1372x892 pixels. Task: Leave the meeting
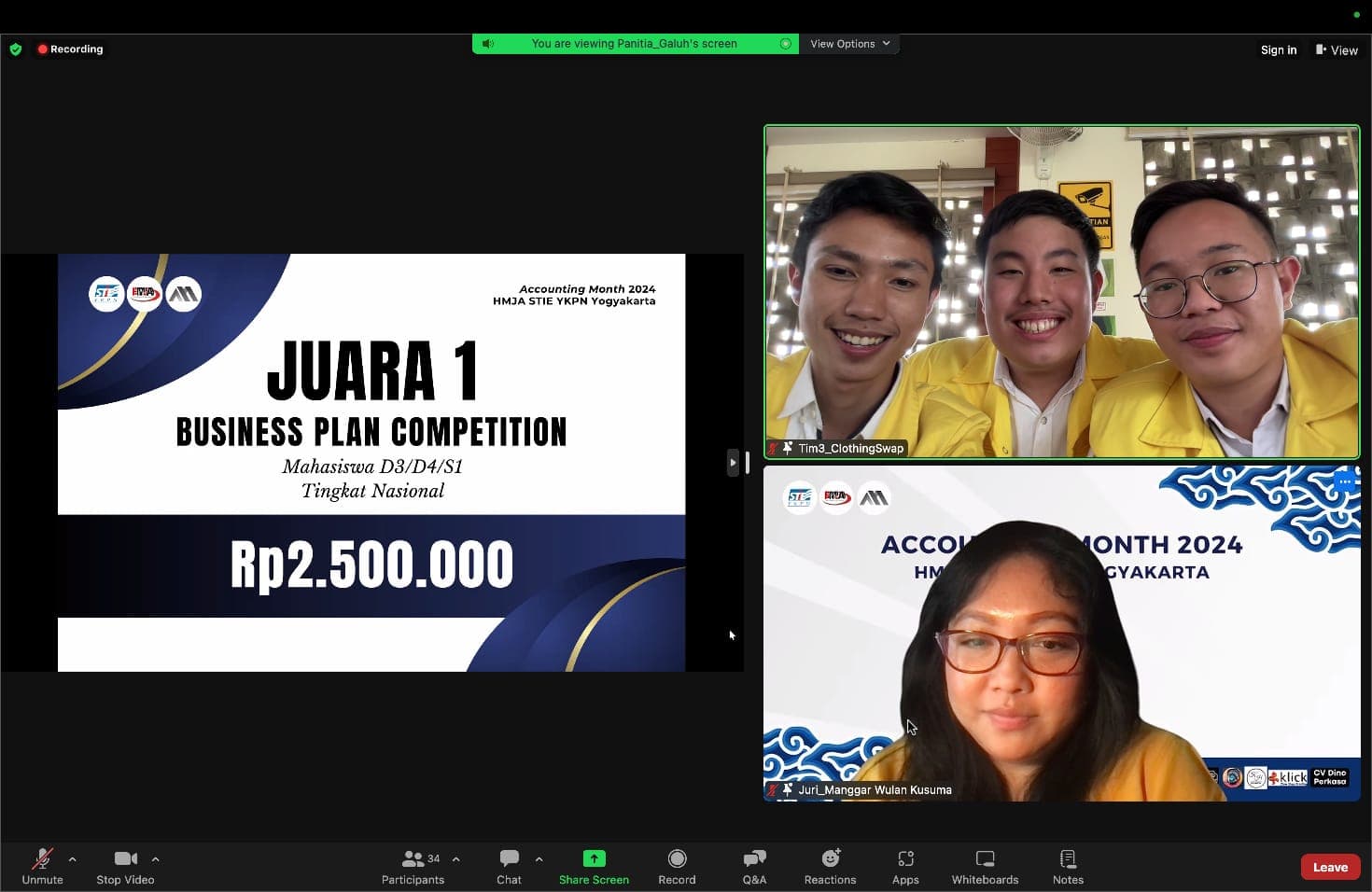click(1330, 867)
